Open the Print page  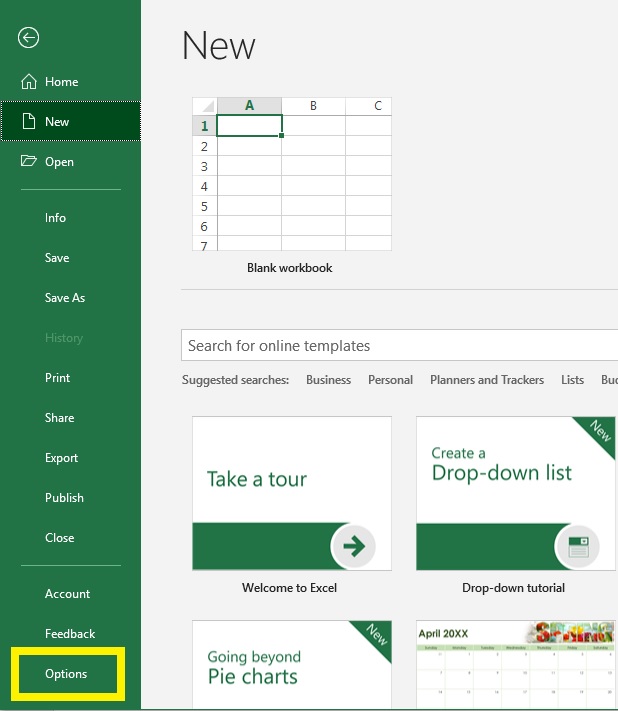[58, 378]
